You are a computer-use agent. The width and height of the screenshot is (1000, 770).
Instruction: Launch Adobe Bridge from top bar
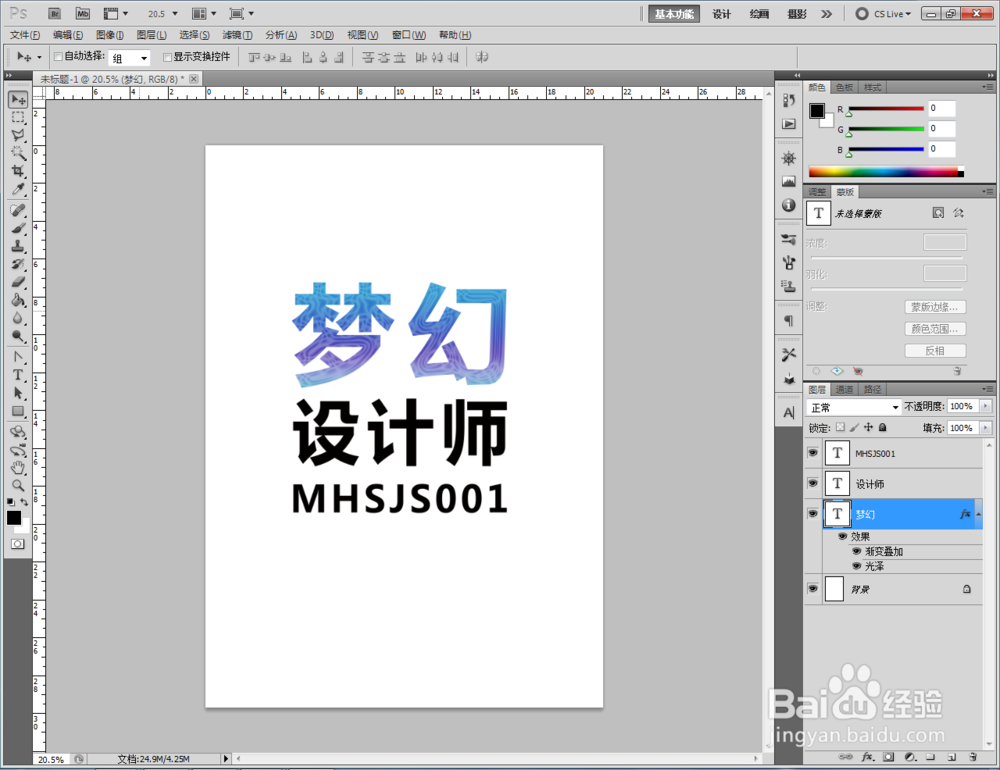[55, 13]
